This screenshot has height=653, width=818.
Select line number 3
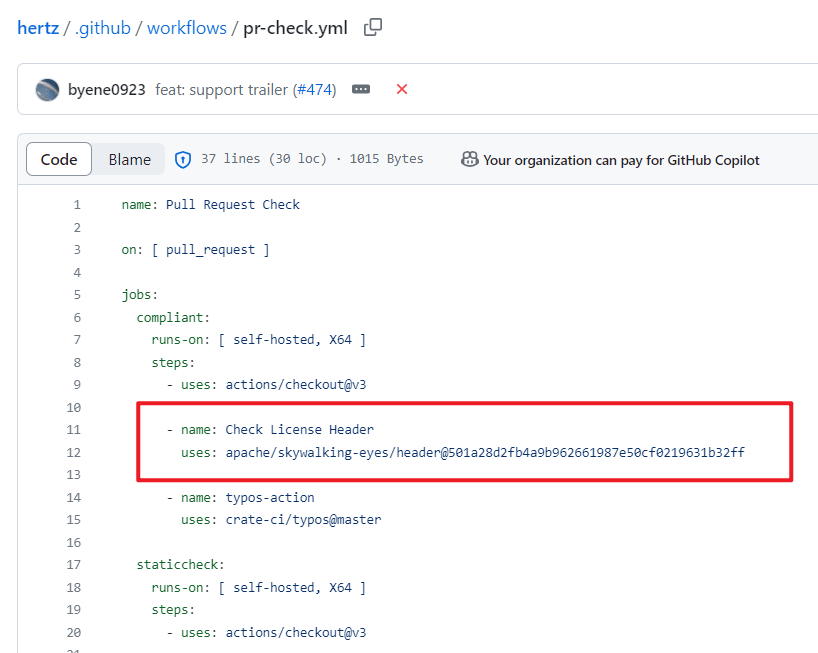click(x=77, y=250)
